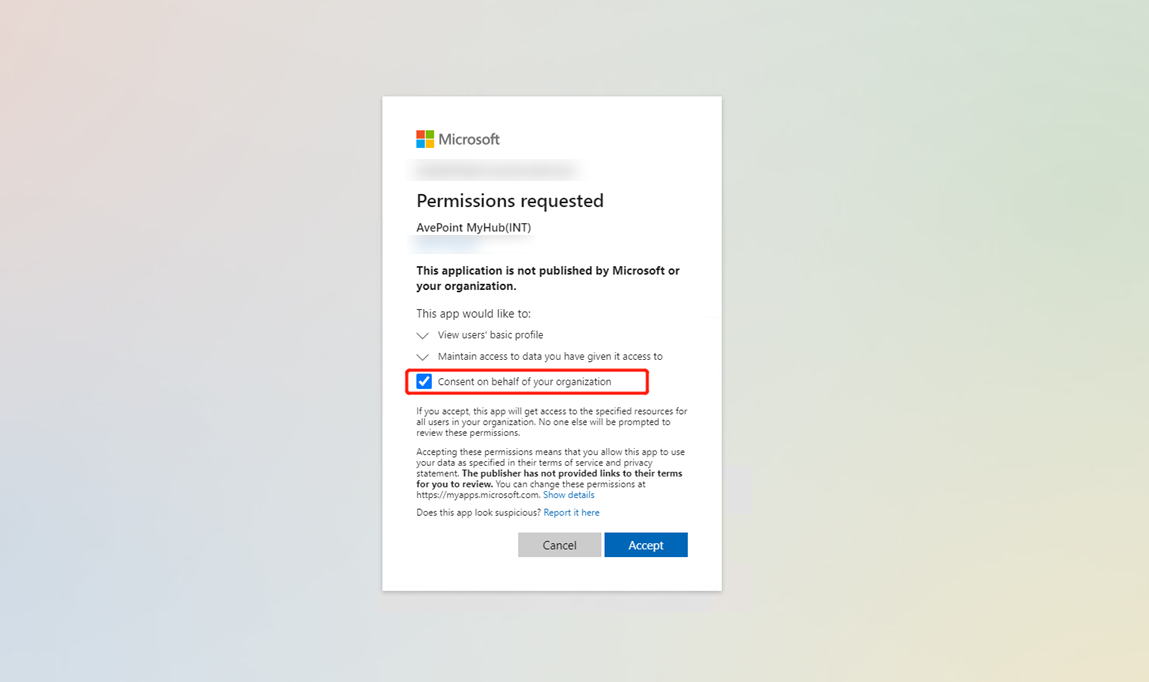The image size is (1149, 682).
Task: Click the Report it here link
Action: (x=571, y=513)
